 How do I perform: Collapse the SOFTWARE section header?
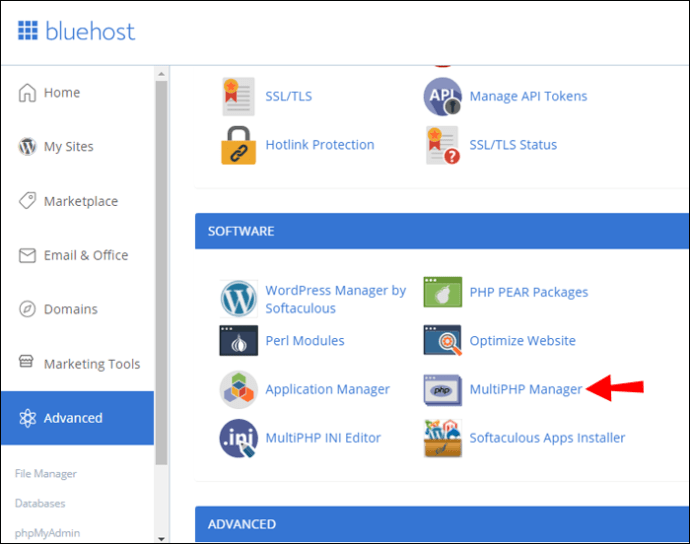pos(442,231)
